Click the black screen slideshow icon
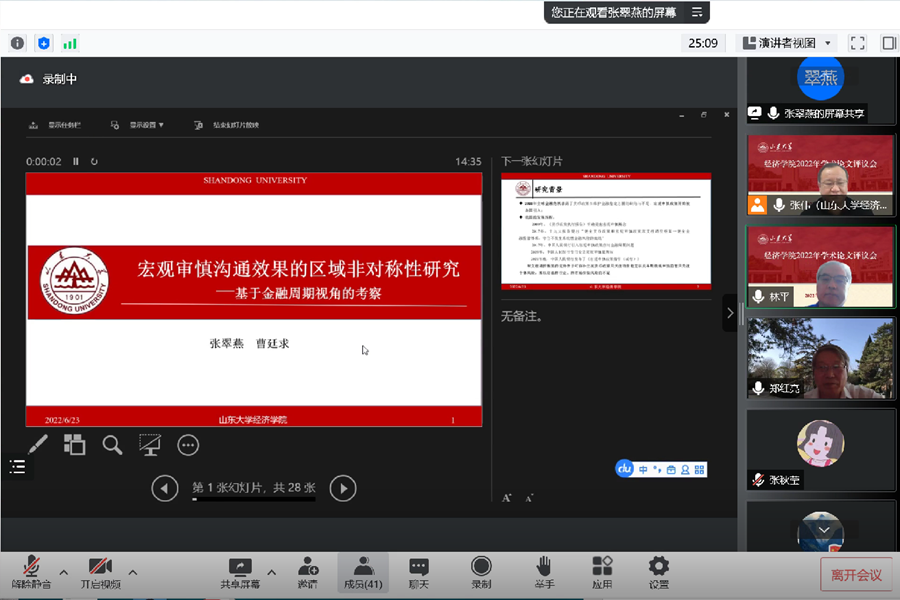The image size is (900, 600). pyautogui.click(x=150, y=445)
